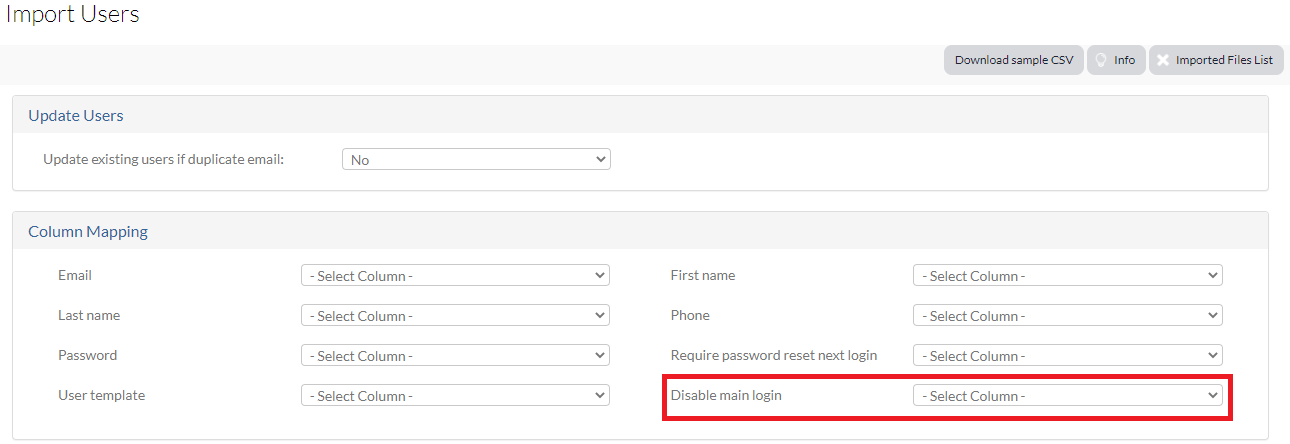
Task: Open the User template column dropdown
Action: pos(455,395)
